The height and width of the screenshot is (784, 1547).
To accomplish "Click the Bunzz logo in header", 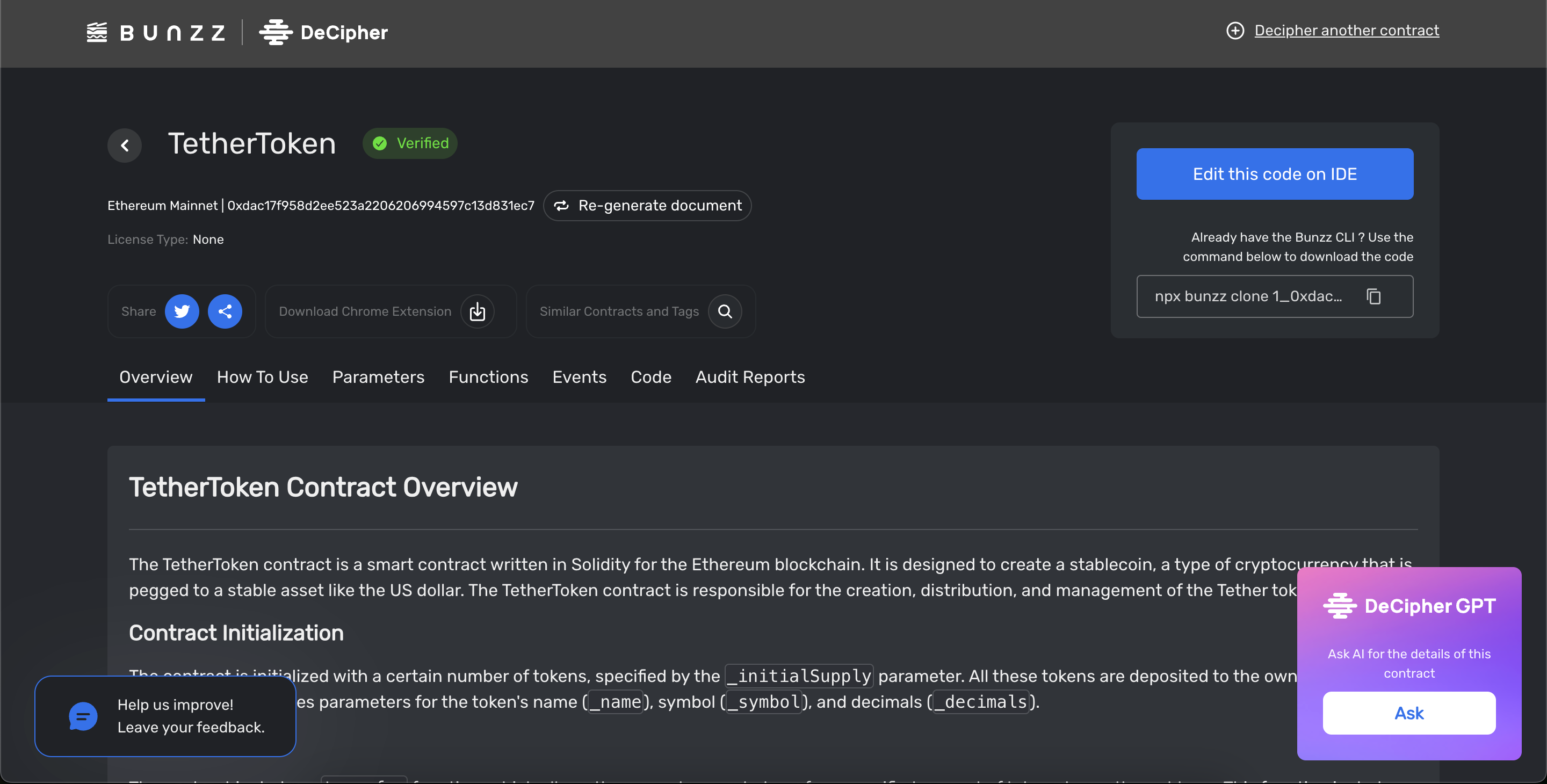I will 156,32.
